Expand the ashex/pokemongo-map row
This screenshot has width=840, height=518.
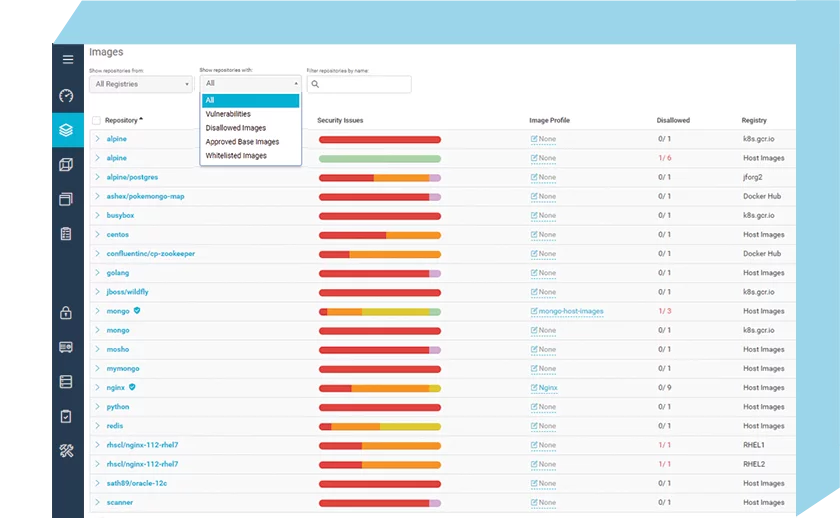98,196
